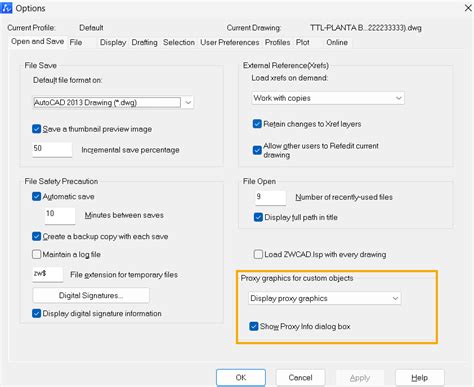474x387 pixels.
Task: Enable Maintain a log file checkbox
Action: coord(36,254)
